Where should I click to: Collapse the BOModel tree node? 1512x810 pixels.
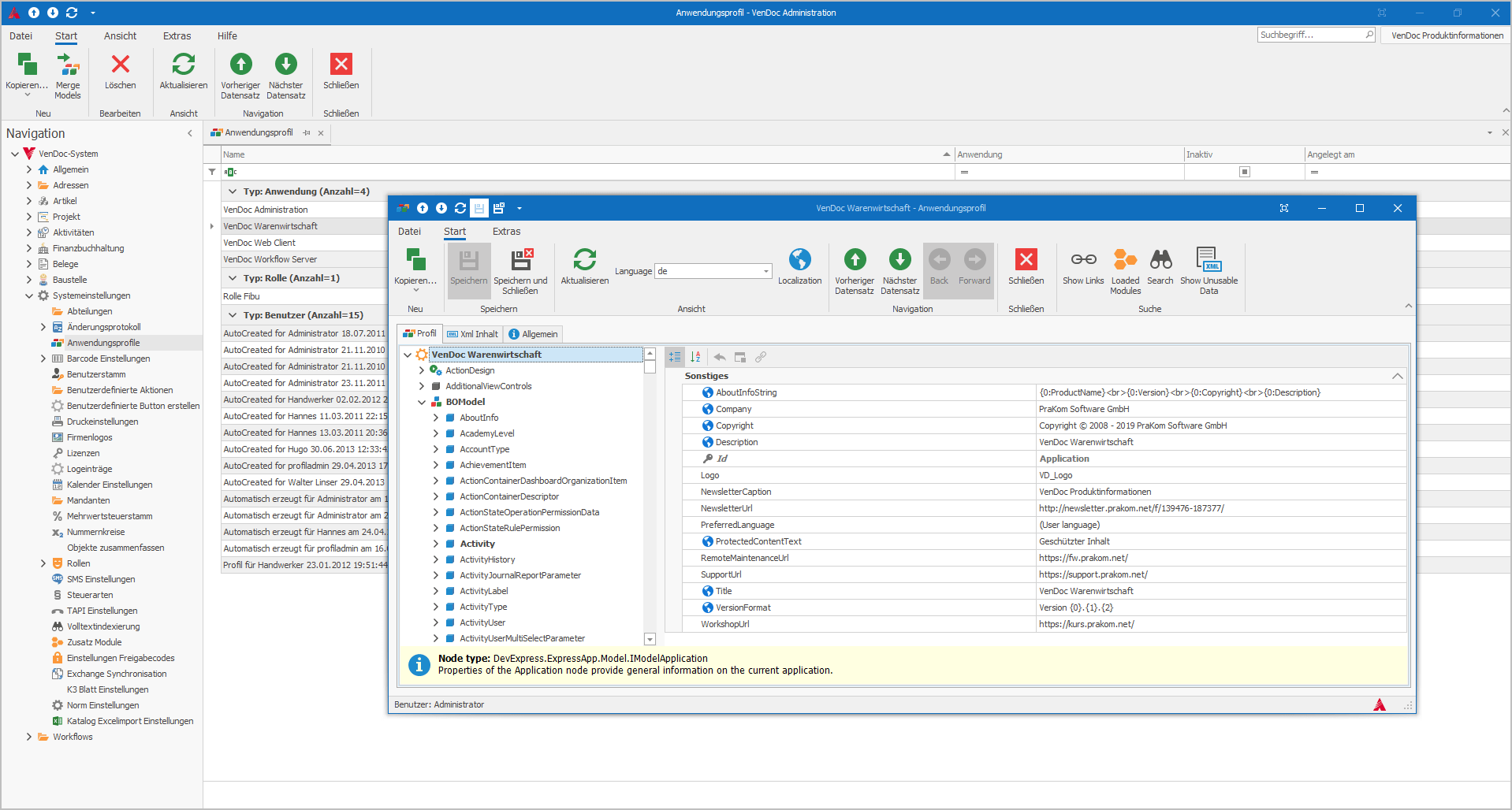coord(422,402)
